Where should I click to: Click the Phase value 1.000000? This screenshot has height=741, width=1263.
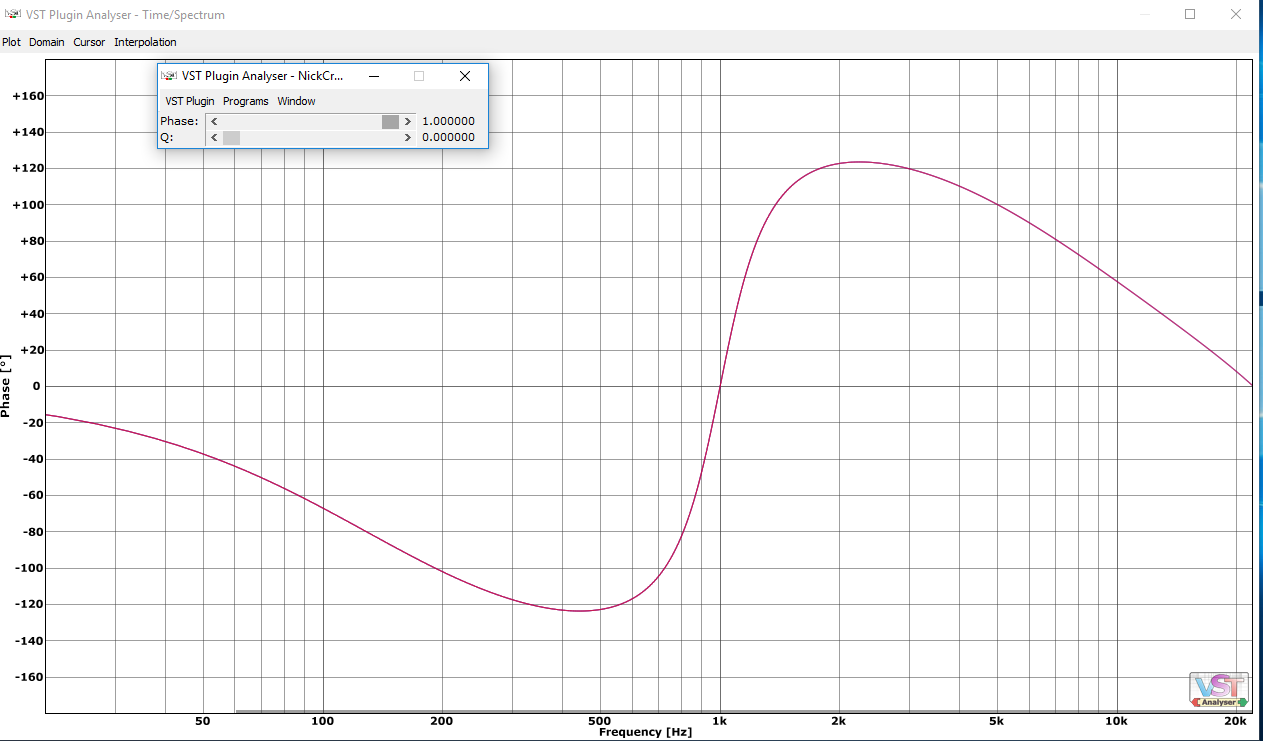pyautogui.click(x=448, y=121)
